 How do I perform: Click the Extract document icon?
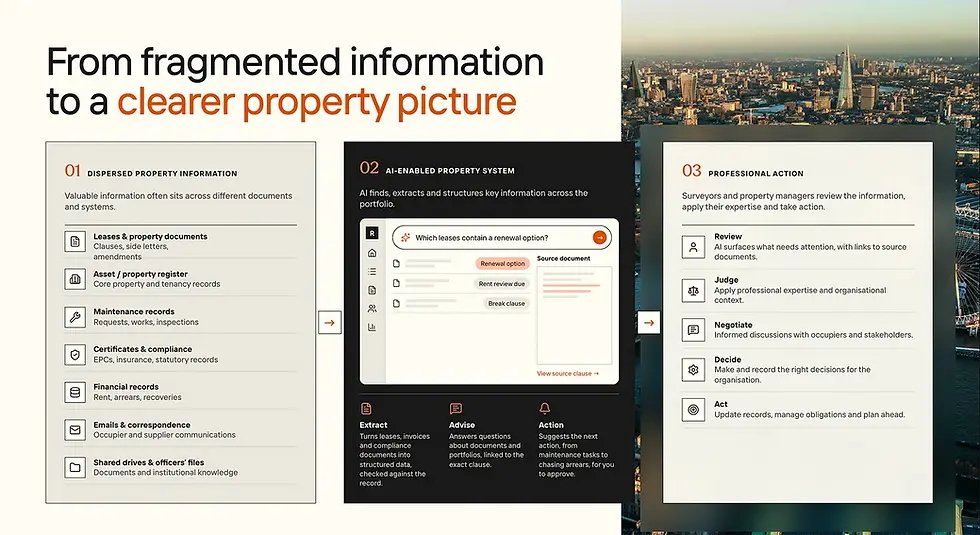point(366,409)
